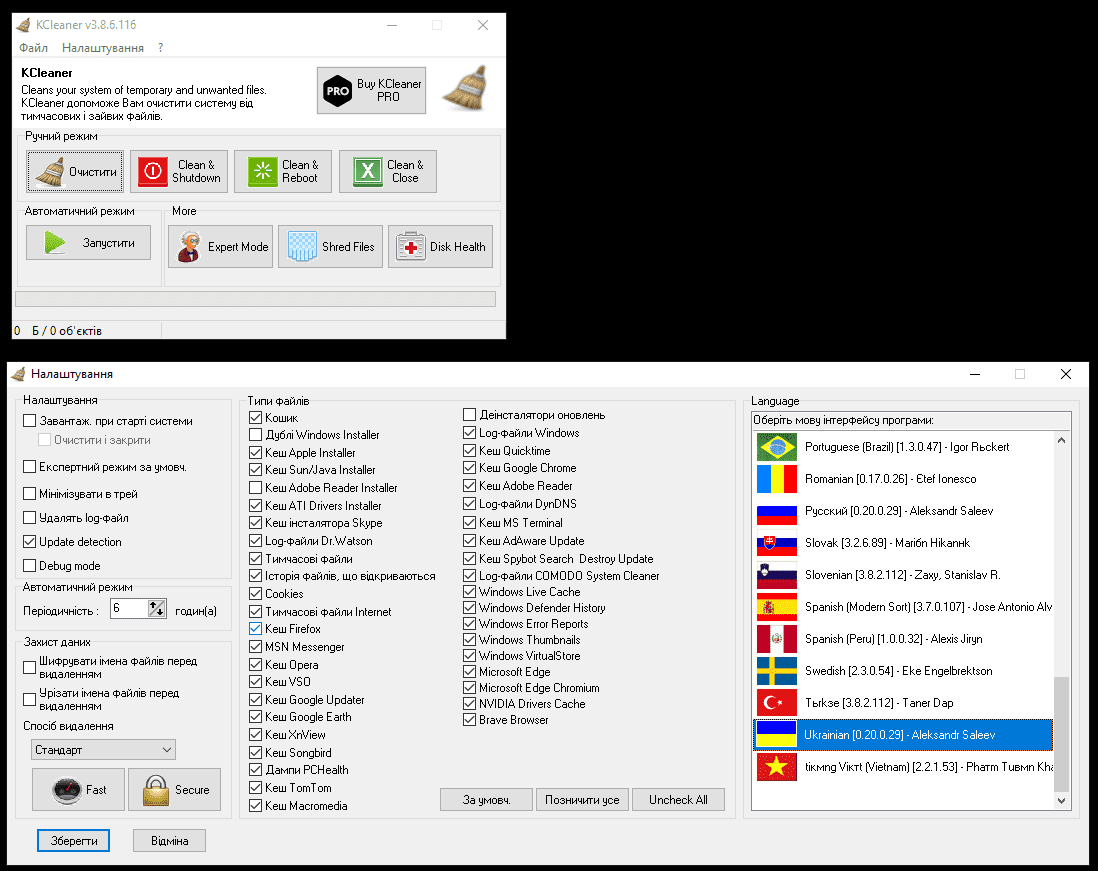The width and height of the screenshot is (1098, 871).
Task: Select the Swedish language flag
Action: [903, 671]
